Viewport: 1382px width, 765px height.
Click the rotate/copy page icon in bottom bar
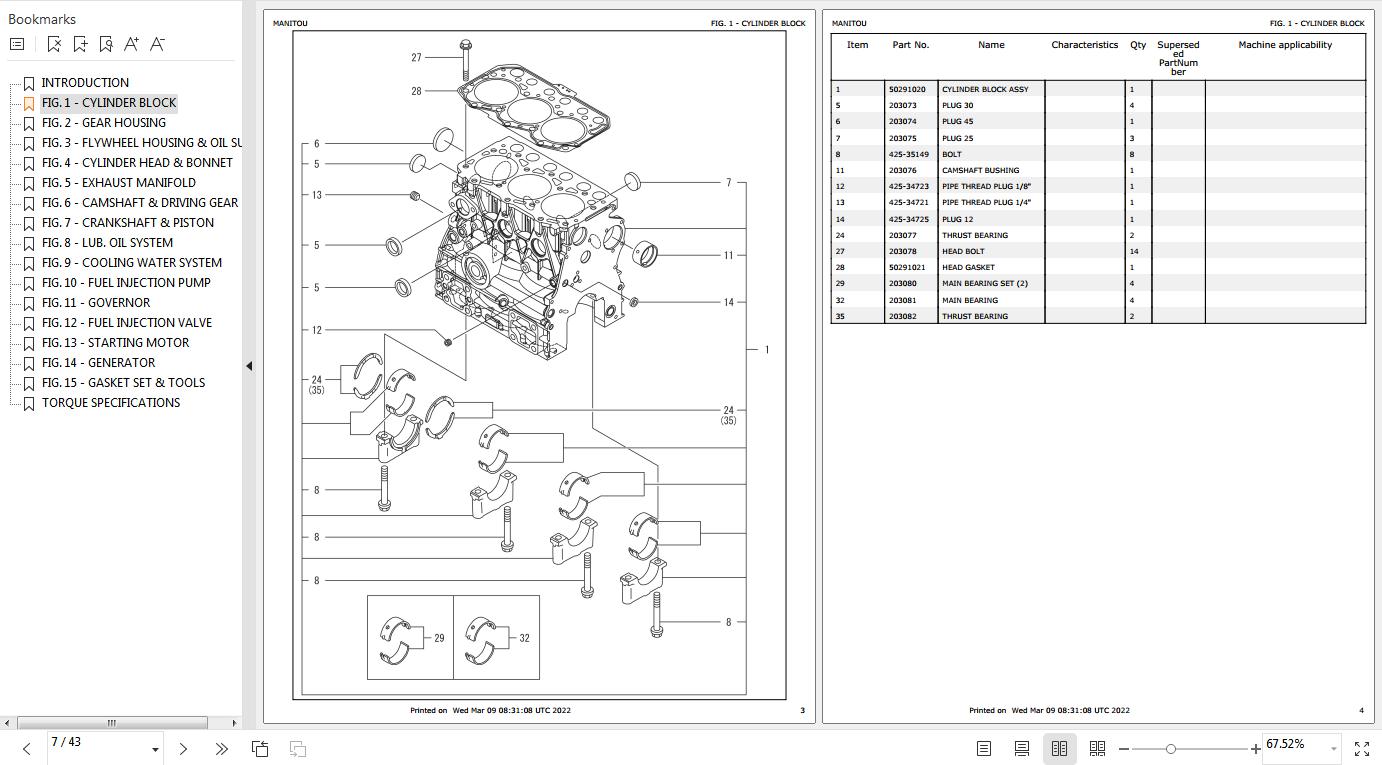tap(260, 748)
